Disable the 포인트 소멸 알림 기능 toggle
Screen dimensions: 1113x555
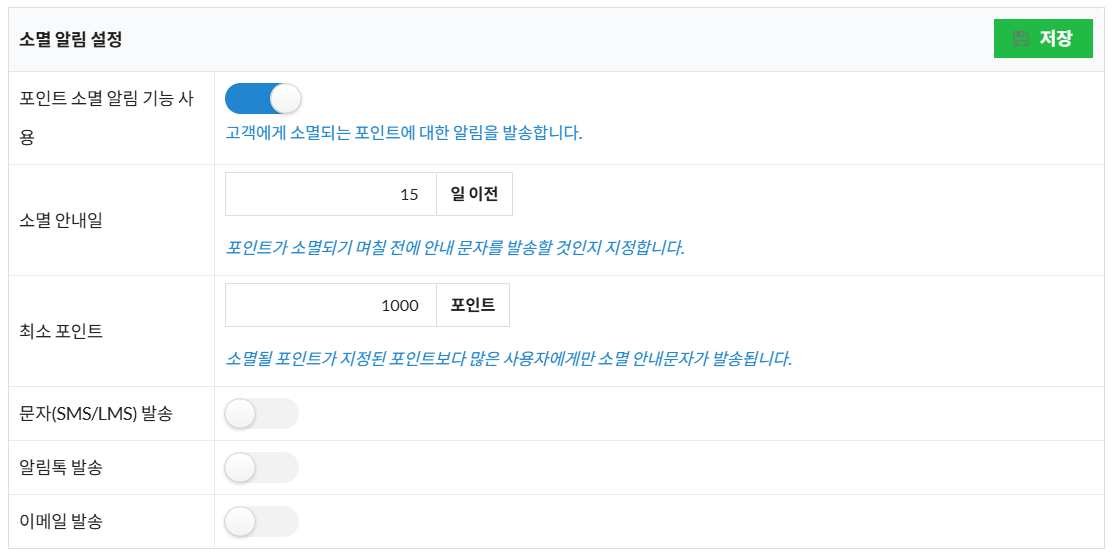263,99
